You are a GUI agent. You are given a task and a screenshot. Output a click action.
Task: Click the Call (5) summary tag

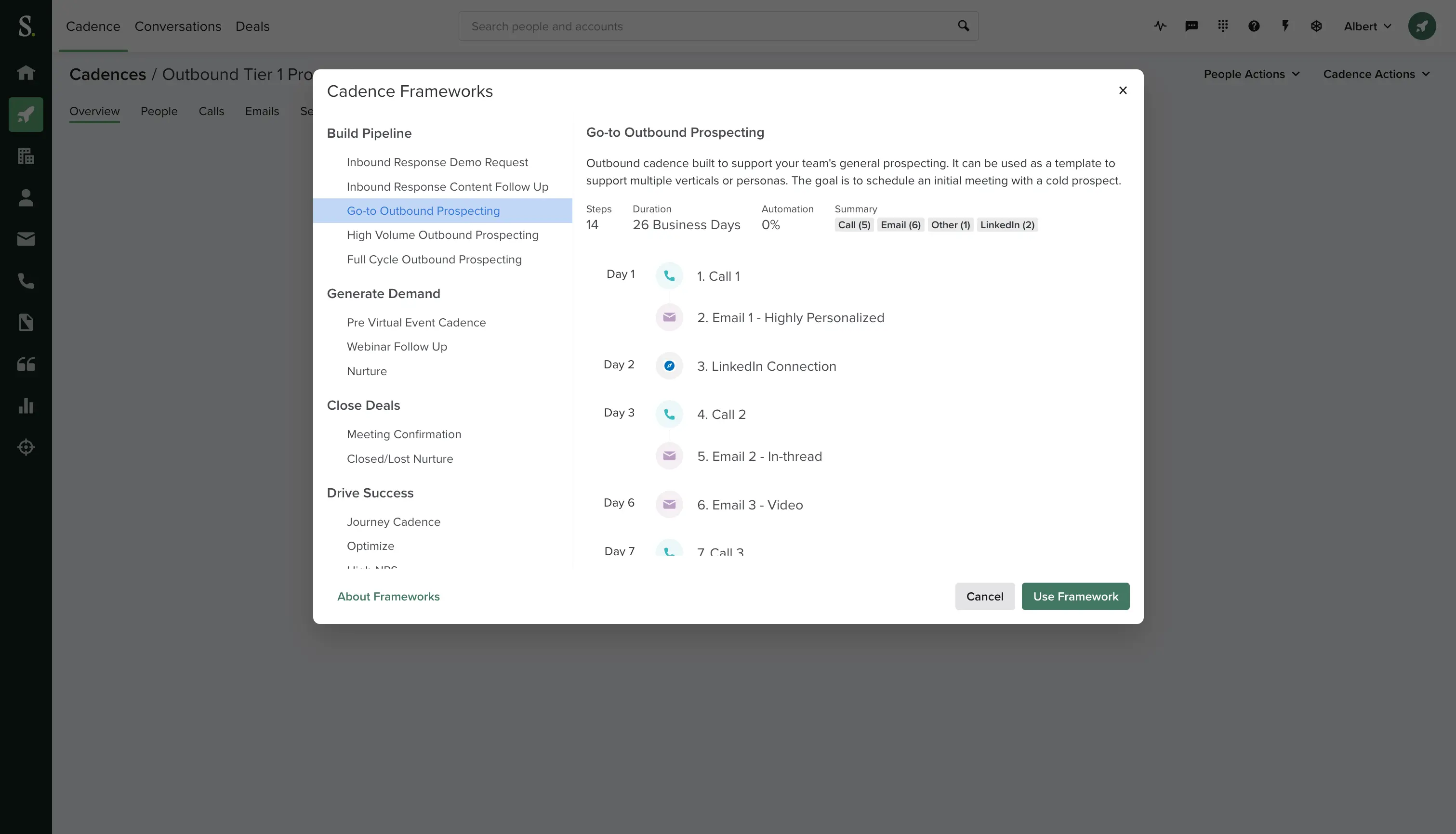pyautogui.click(x=854, y=225)
